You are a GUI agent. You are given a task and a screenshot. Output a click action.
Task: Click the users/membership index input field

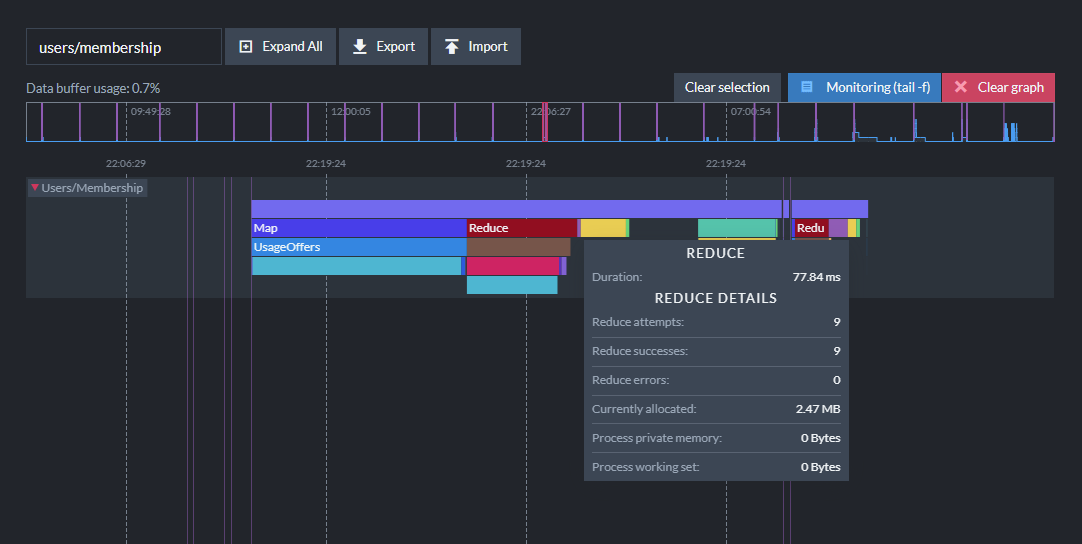pyautogui.click(x=124, y=46)
